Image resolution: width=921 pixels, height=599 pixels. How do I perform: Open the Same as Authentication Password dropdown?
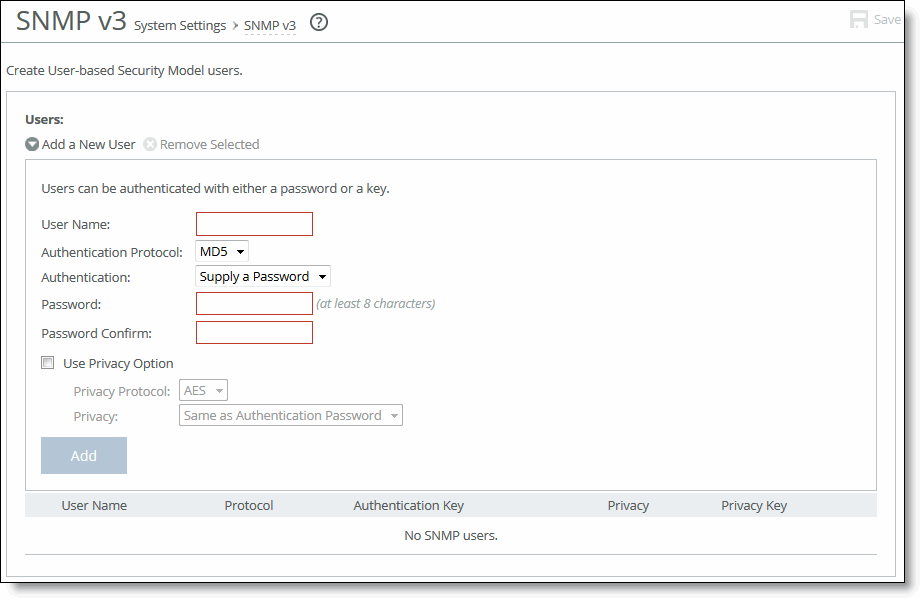290,415
